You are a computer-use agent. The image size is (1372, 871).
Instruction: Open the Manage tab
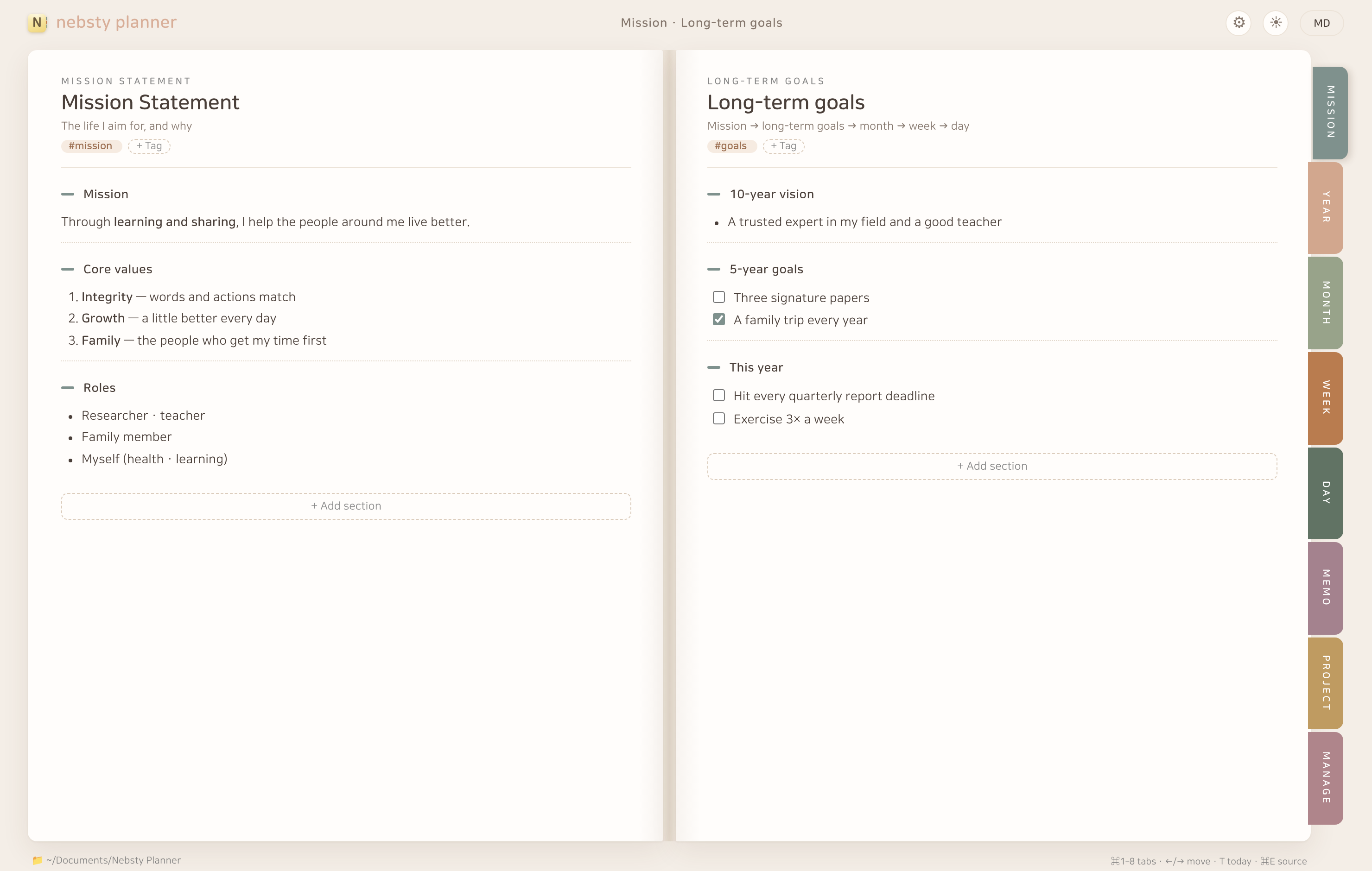1326,778
